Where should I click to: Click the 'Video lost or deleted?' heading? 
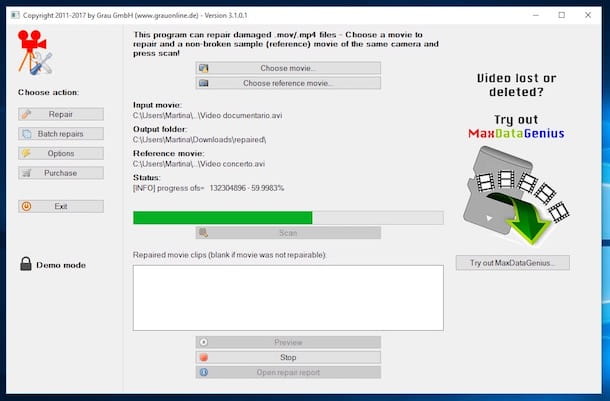click(516, 85)
